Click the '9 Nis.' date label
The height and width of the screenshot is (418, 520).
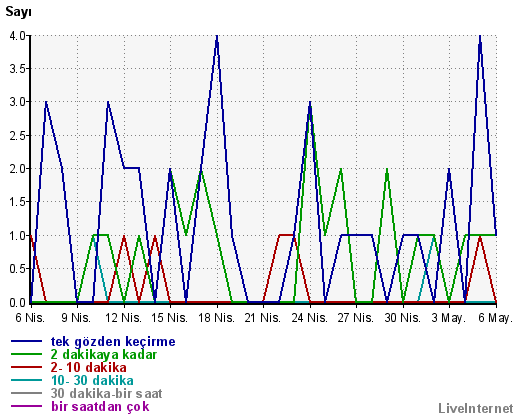(x=76, y=318)
